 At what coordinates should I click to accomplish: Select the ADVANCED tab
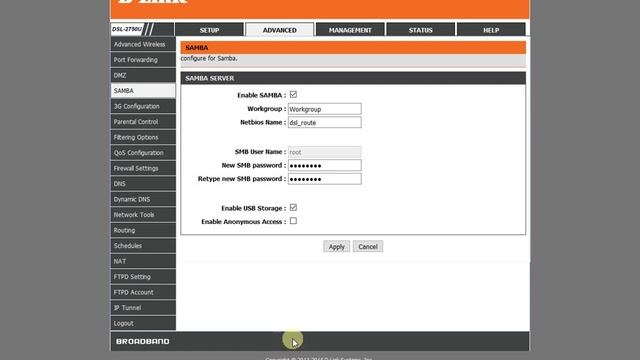[280, 30]
